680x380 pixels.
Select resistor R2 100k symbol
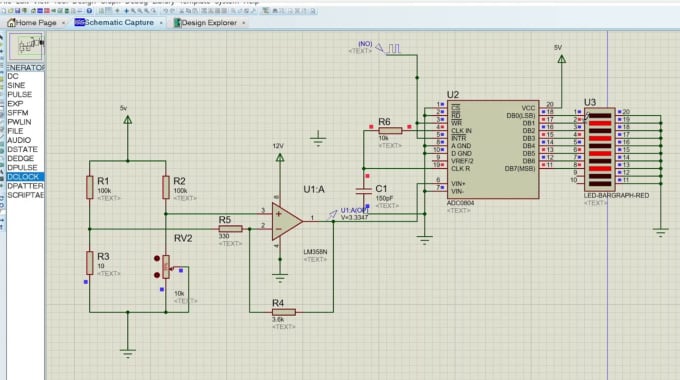[166, 187]
